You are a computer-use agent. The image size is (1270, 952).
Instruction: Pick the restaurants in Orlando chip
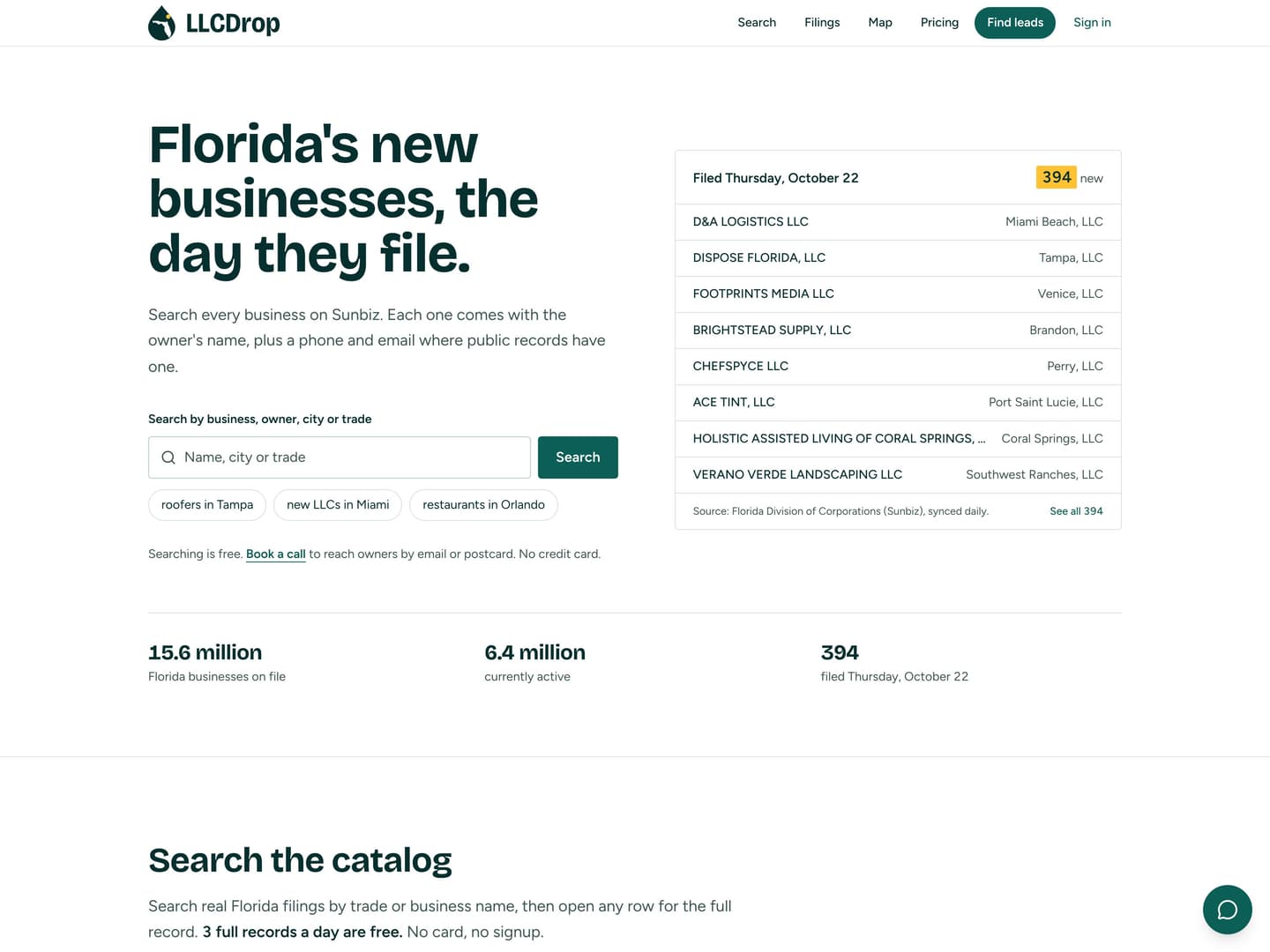click(x=483, y=505)
